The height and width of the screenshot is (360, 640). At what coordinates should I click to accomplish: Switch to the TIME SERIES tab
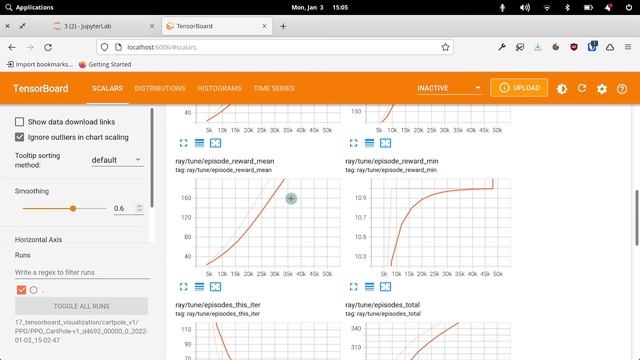point(274,88)
